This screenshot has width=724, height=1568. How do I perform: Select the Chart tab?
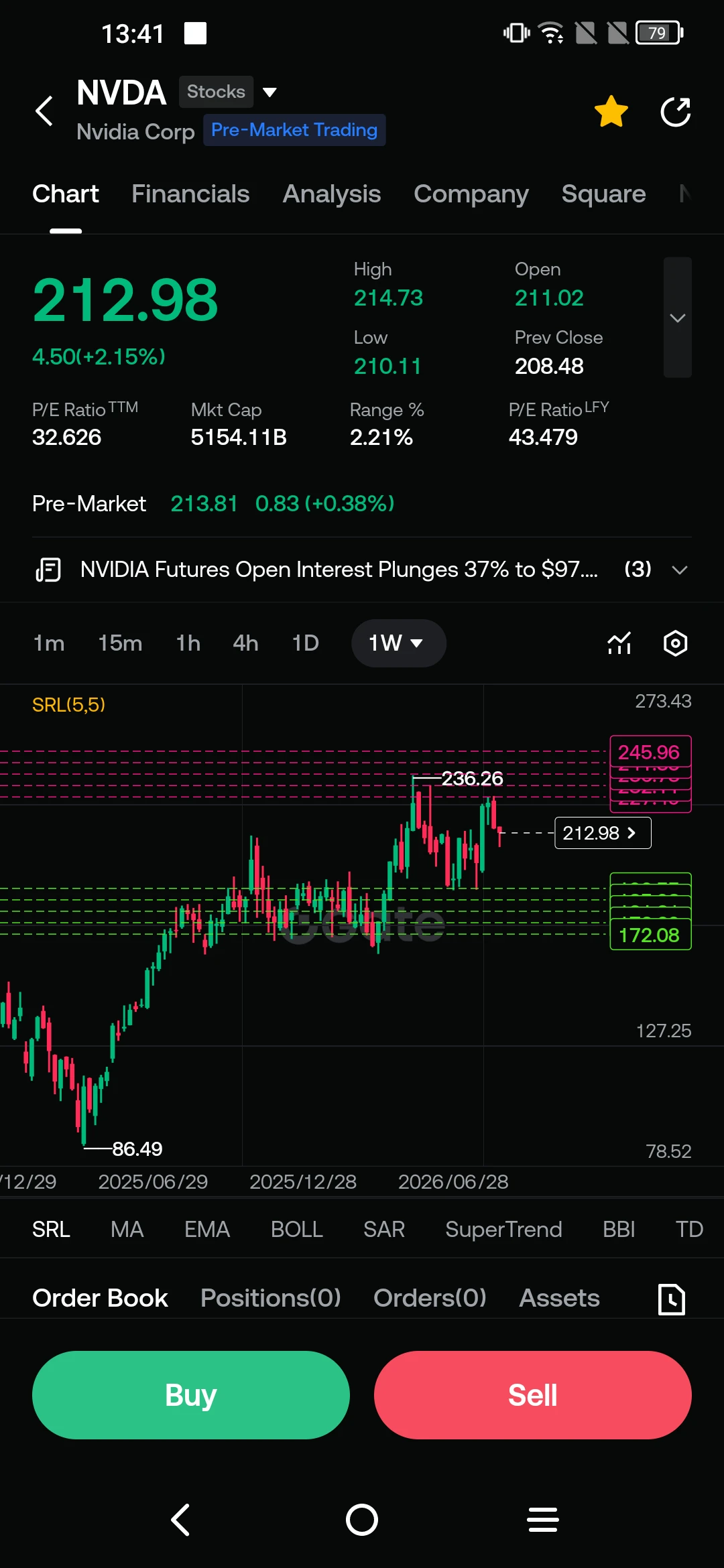pyautogui.click(x=66, y=194)
